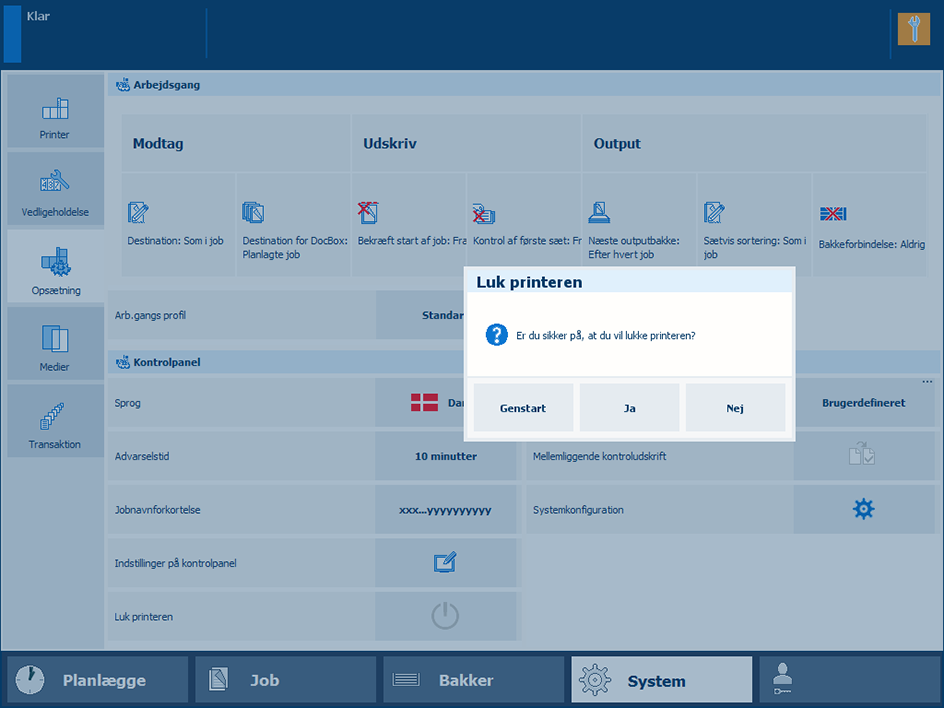Open Systemkonfiguration gear icon

tap(863, 510)
